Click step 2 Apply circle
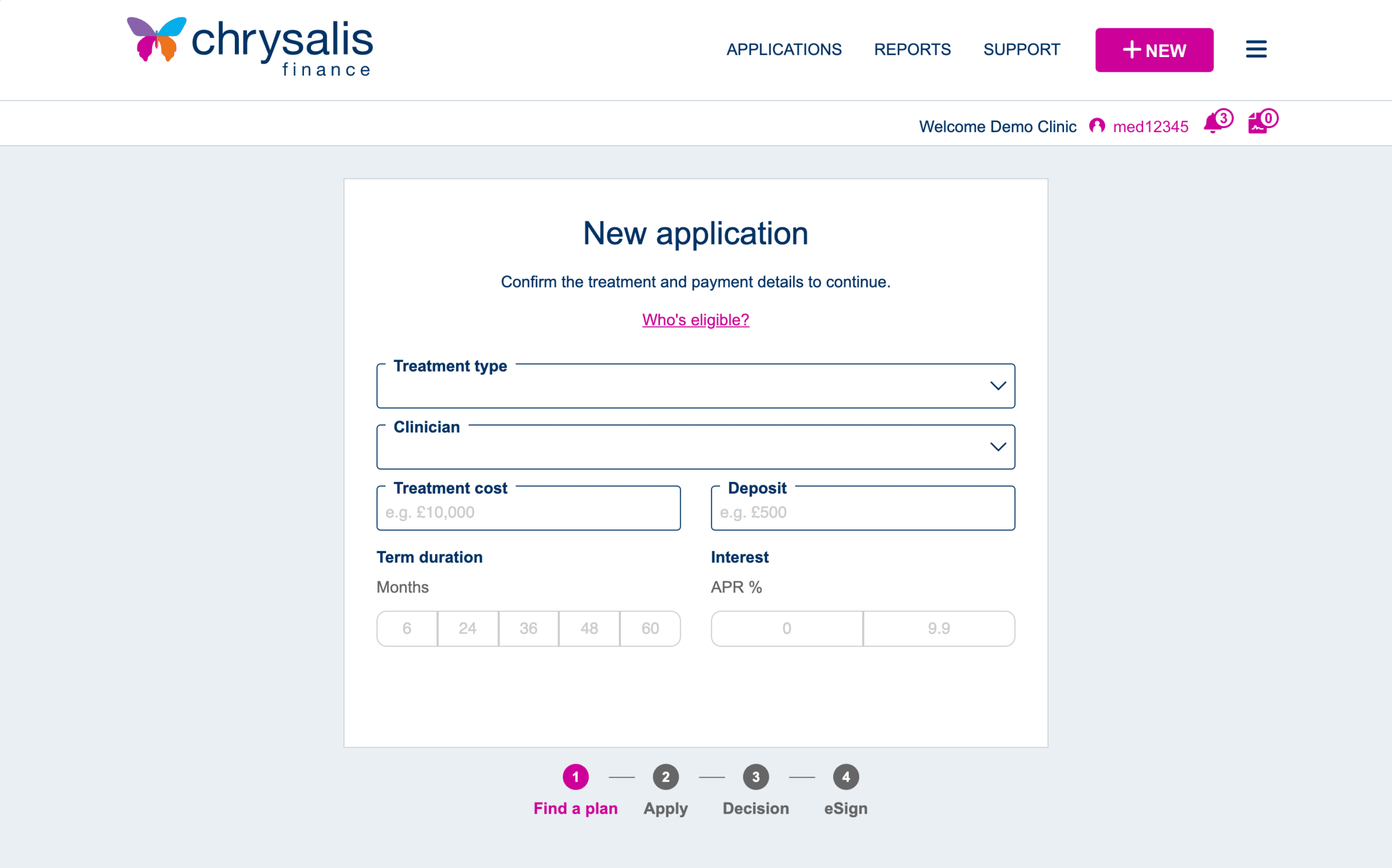The width and height of the screenshot is (1392, 868). [x=666, y=777]
